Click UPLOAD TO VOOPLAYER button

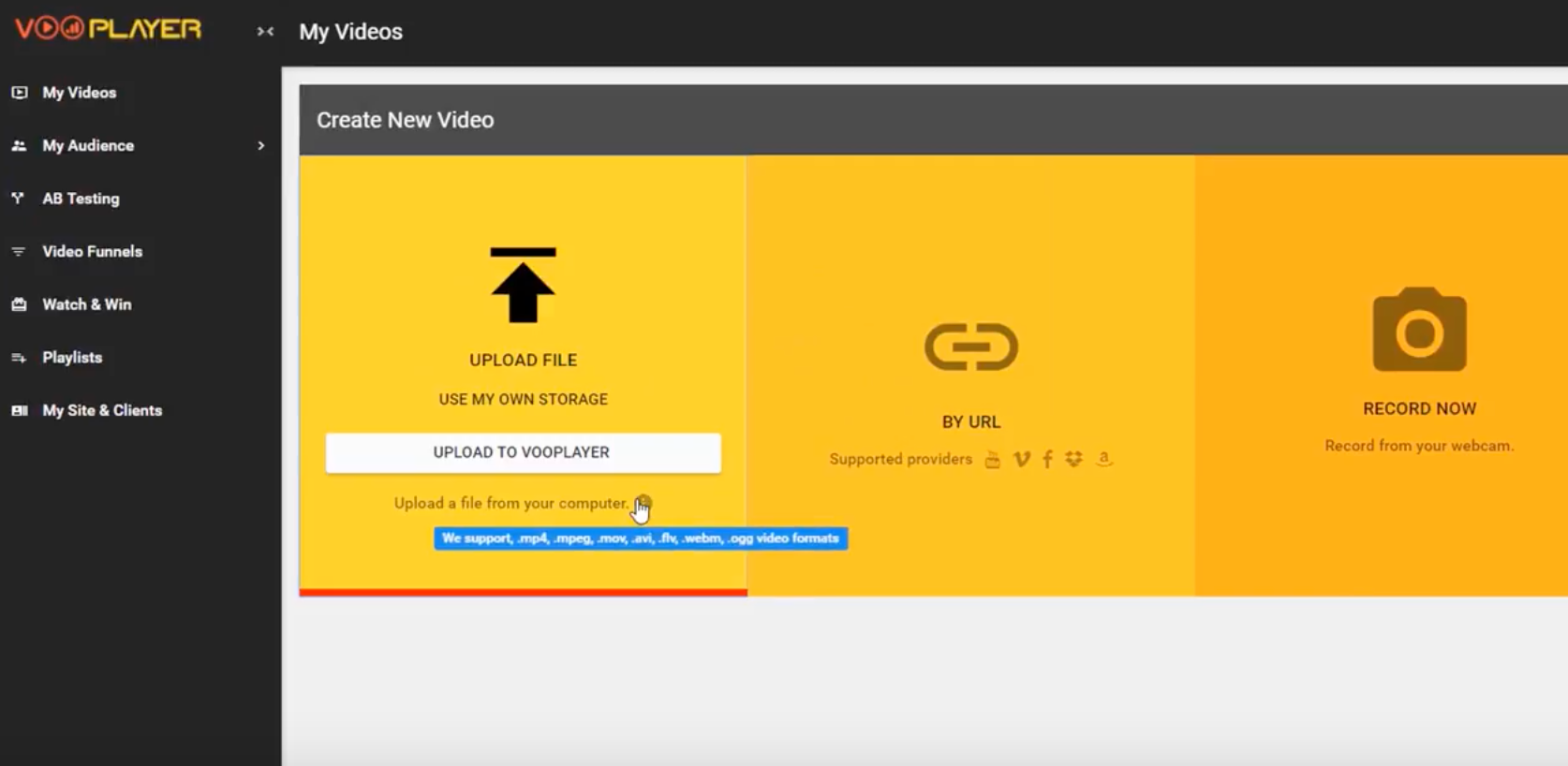click(523, 452)
